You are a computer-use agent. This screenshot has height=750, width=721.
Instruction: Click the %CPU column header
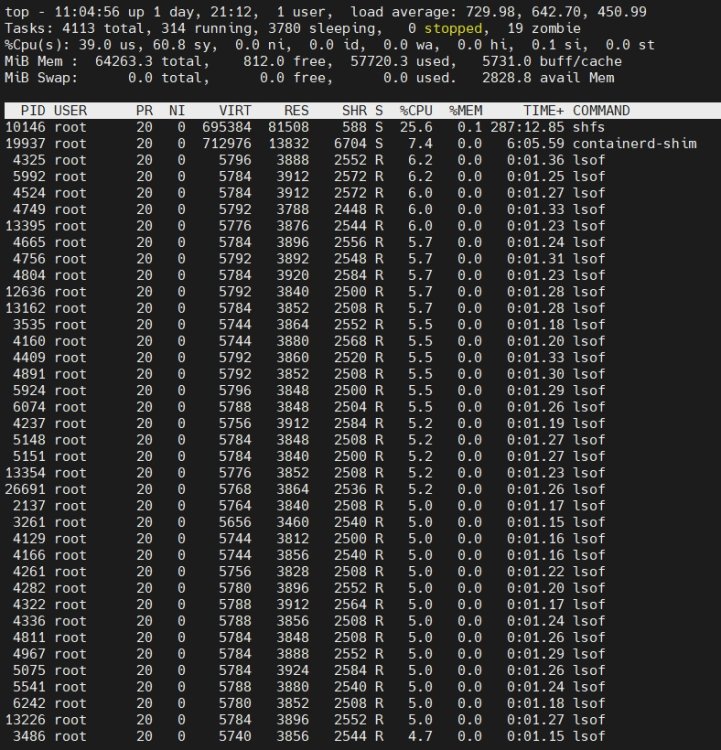pos(416,110)
